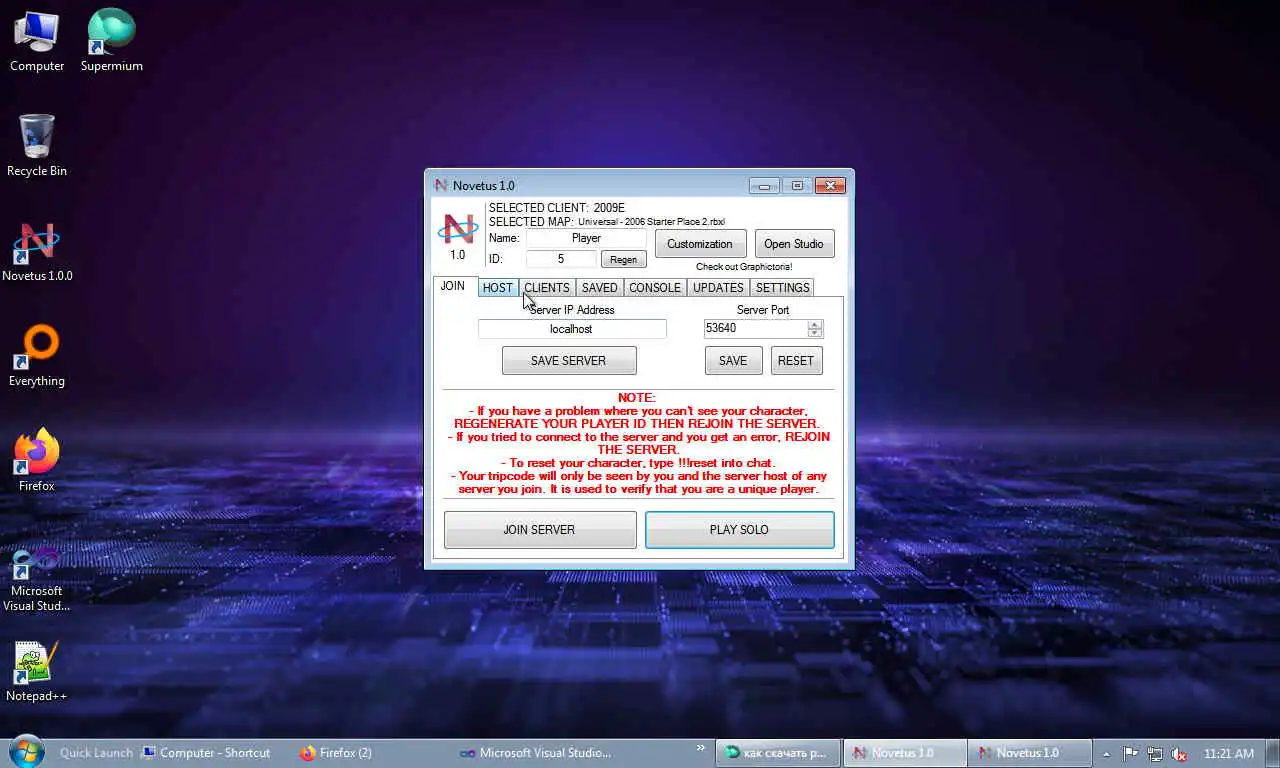
Task: Switch to the CONSOLE tab
Action: (x=655, y=288)
